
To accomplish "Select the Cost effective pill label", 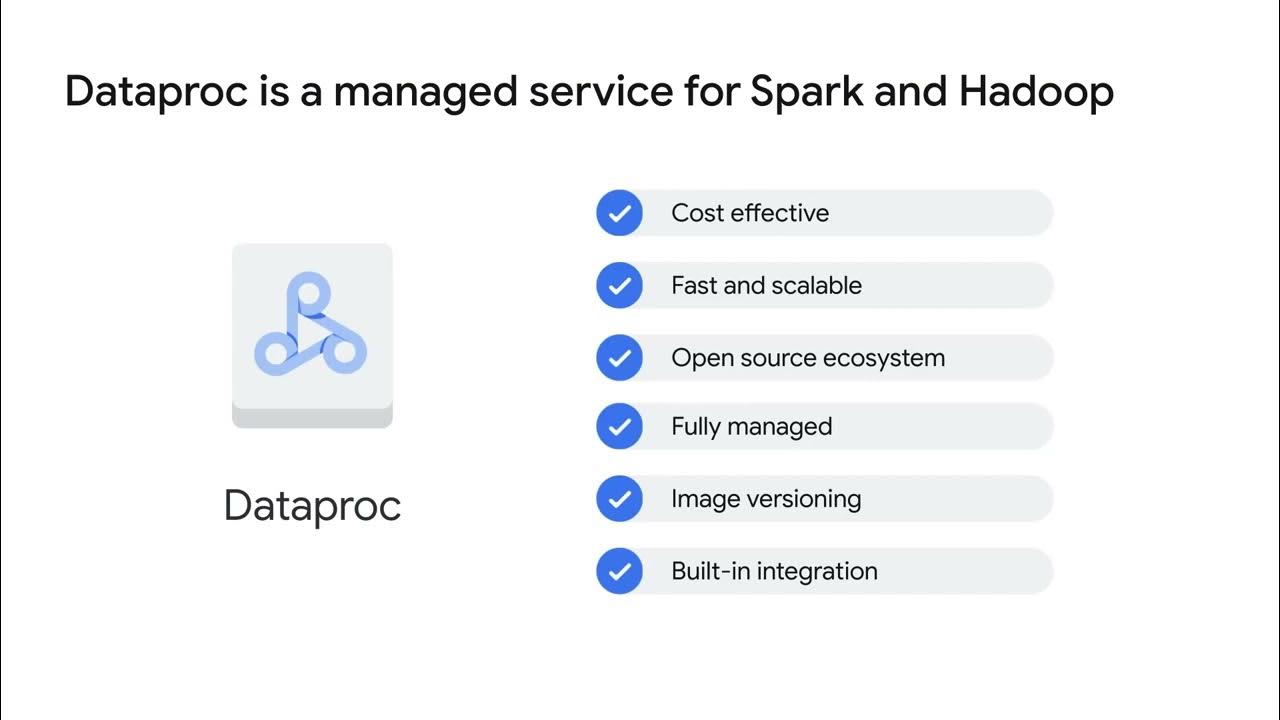I will [750, 213].
